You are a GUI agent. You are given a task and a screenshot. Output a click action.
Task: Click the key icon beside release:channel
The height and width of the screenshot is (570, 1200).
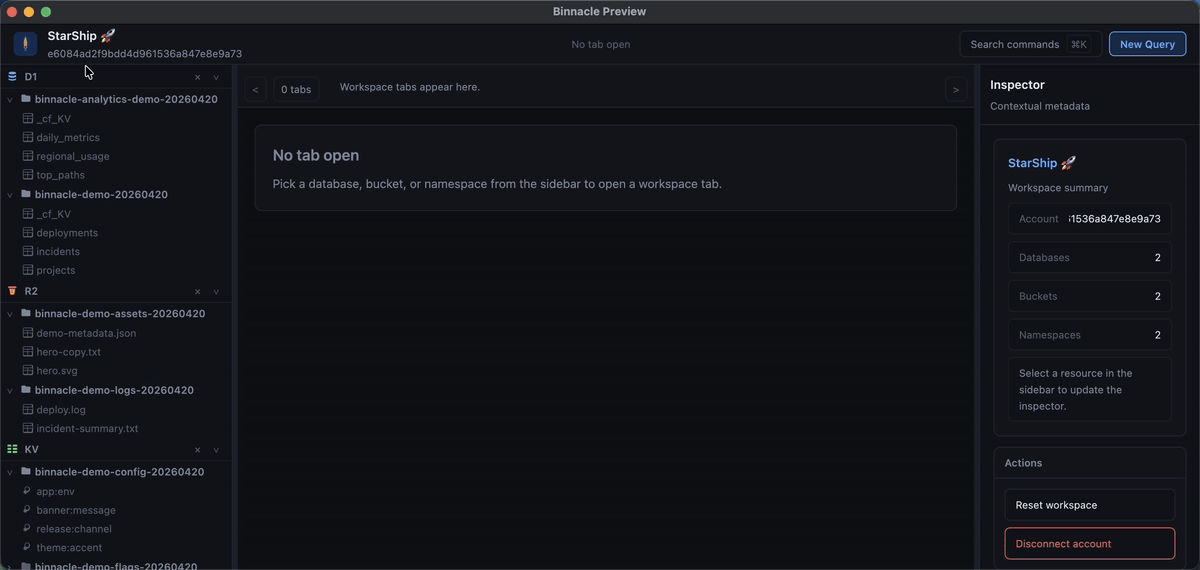28,529
